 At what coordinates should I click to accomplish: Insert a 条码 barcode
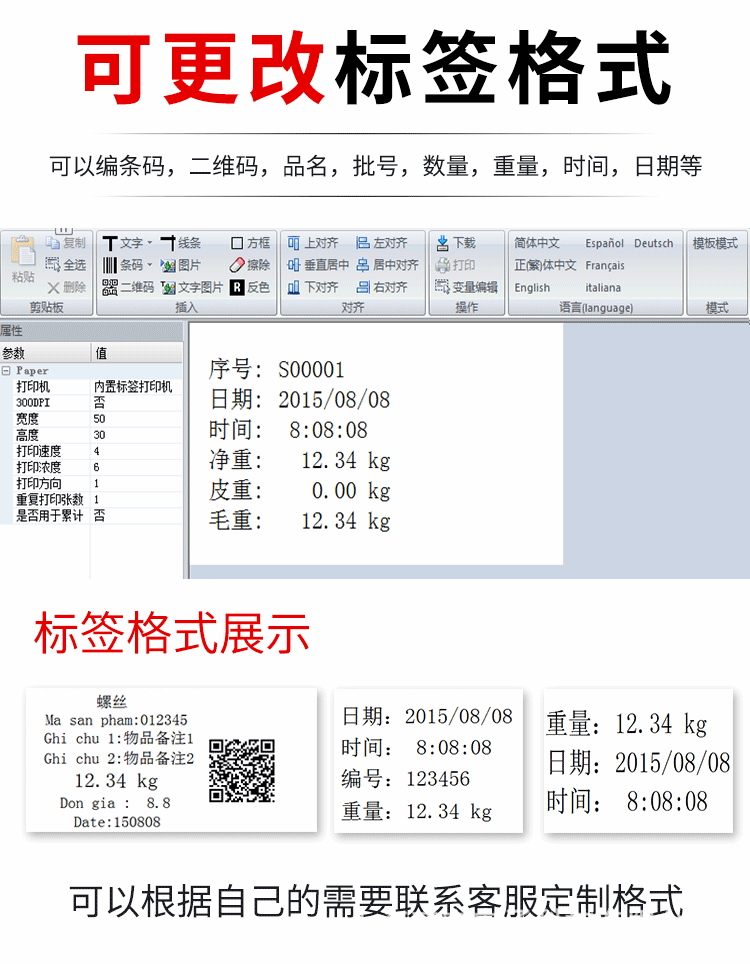122,265
